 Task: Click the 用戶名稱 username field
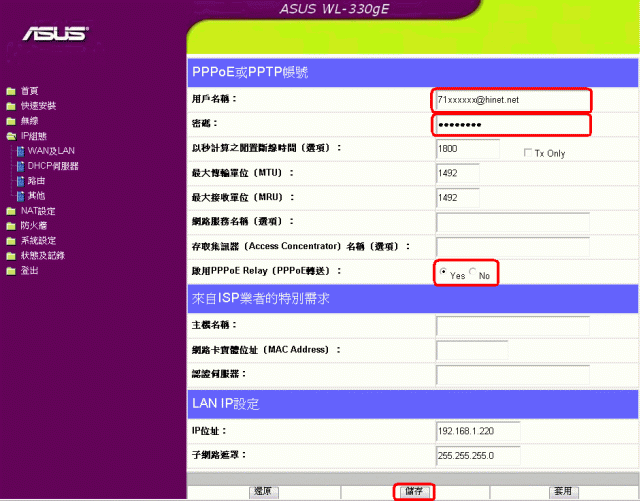512,100
